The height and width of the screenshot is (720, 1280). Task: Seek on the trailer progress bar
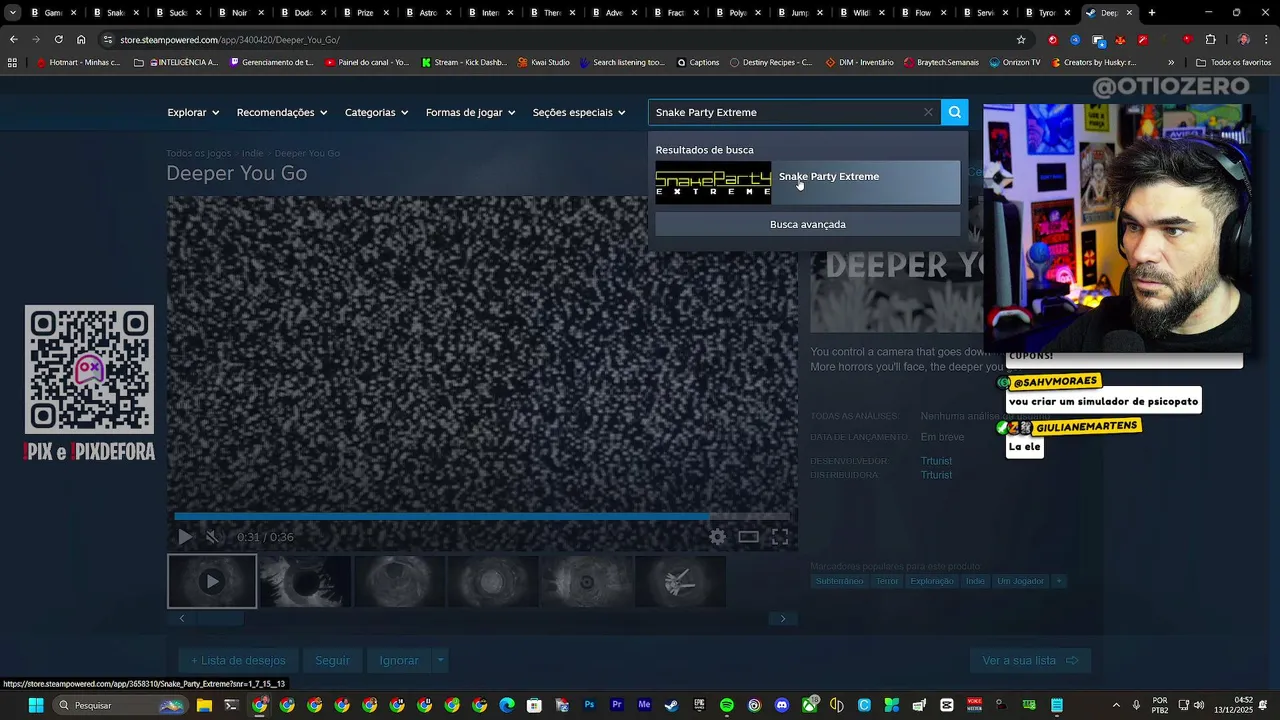[x=482, y=516]
